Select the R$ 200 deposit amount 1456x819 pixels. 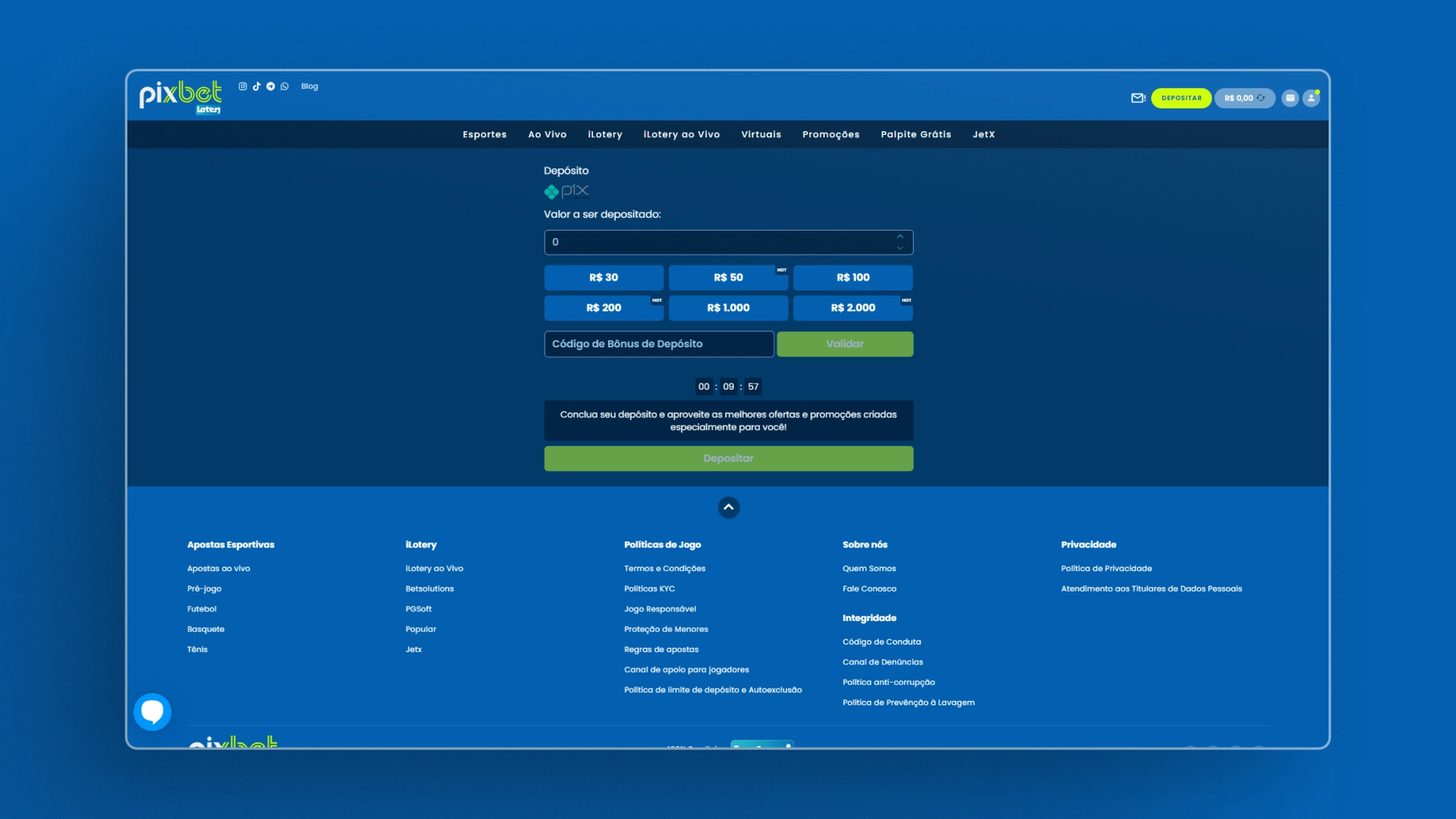604,308
